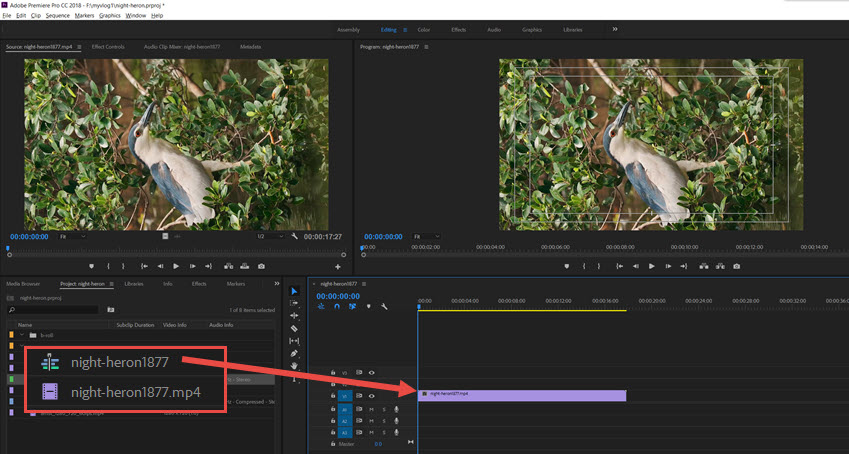Select the Ripple Edit tool

294,315
